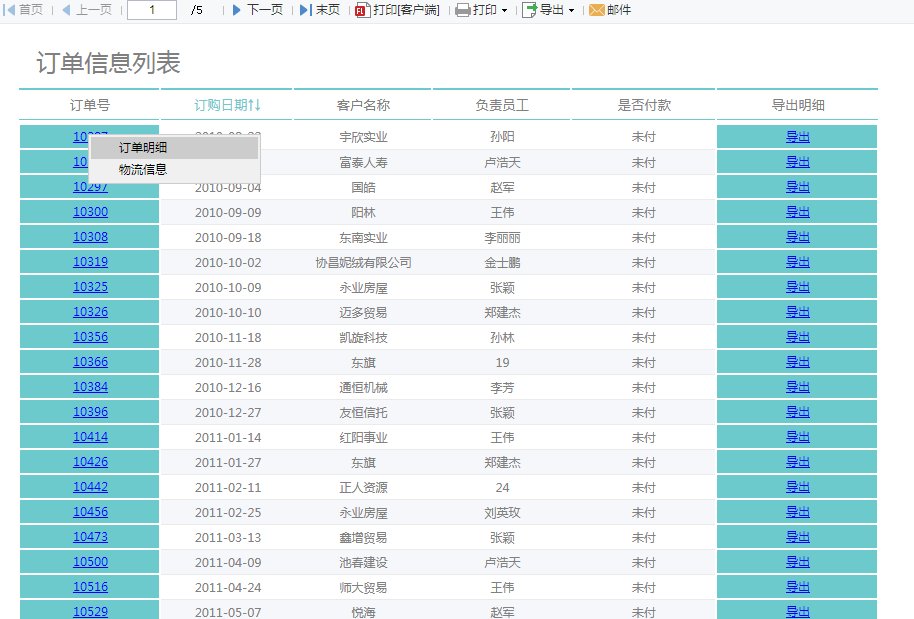Click 导出 link for 通恒机械 row
The image size is (914, 619).
[797, 387]
